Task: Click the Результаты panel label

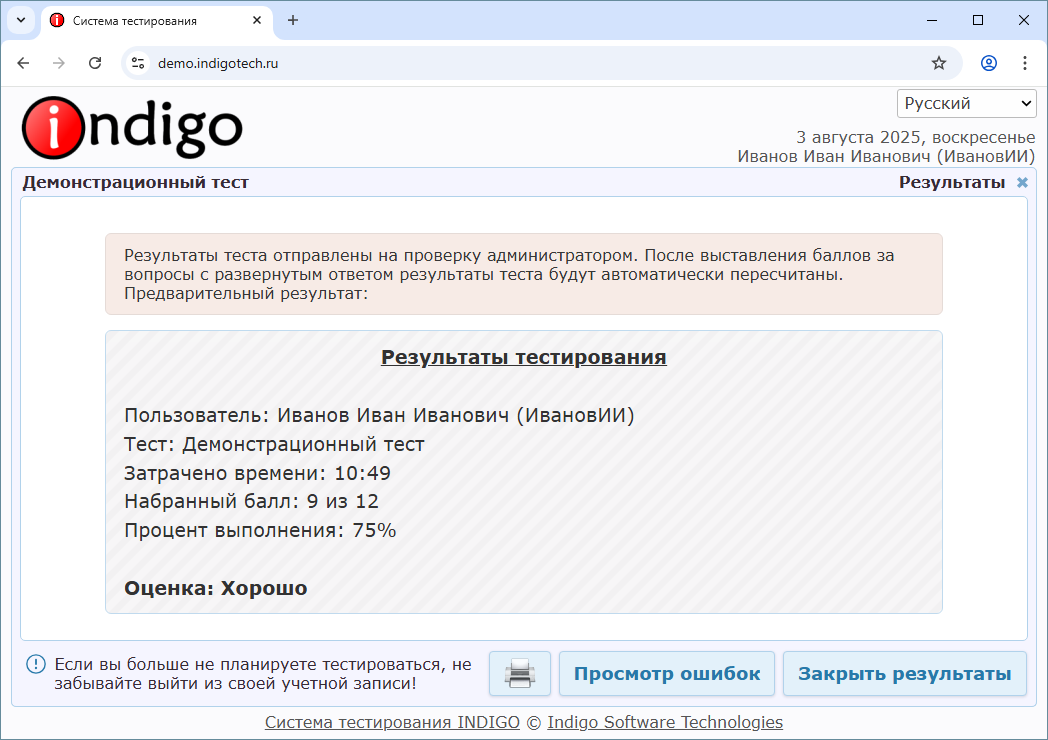Action: click(x=952, y=182)
